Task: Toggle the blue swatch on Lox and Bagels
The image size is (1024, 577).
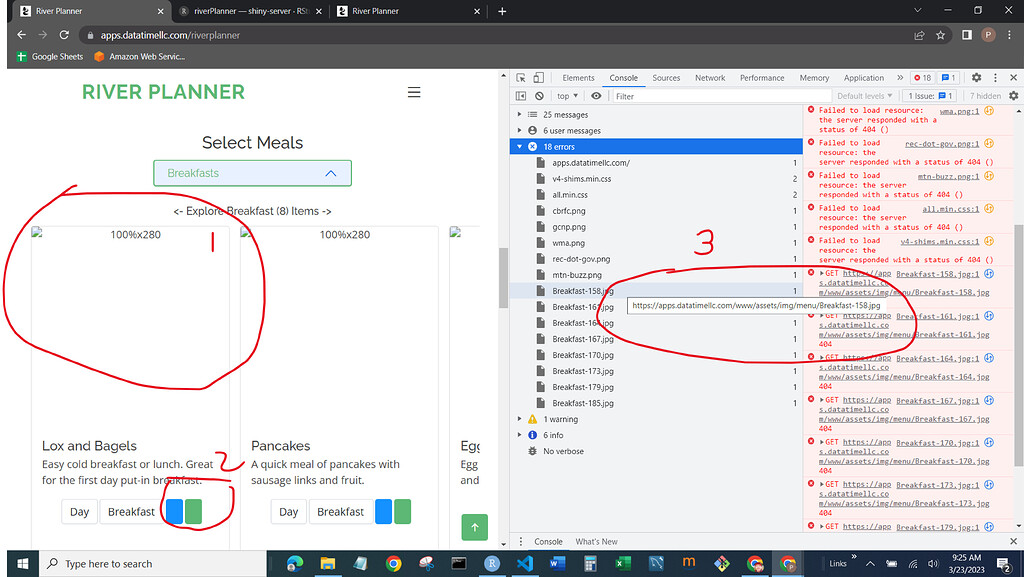Action: coord(173,511)
